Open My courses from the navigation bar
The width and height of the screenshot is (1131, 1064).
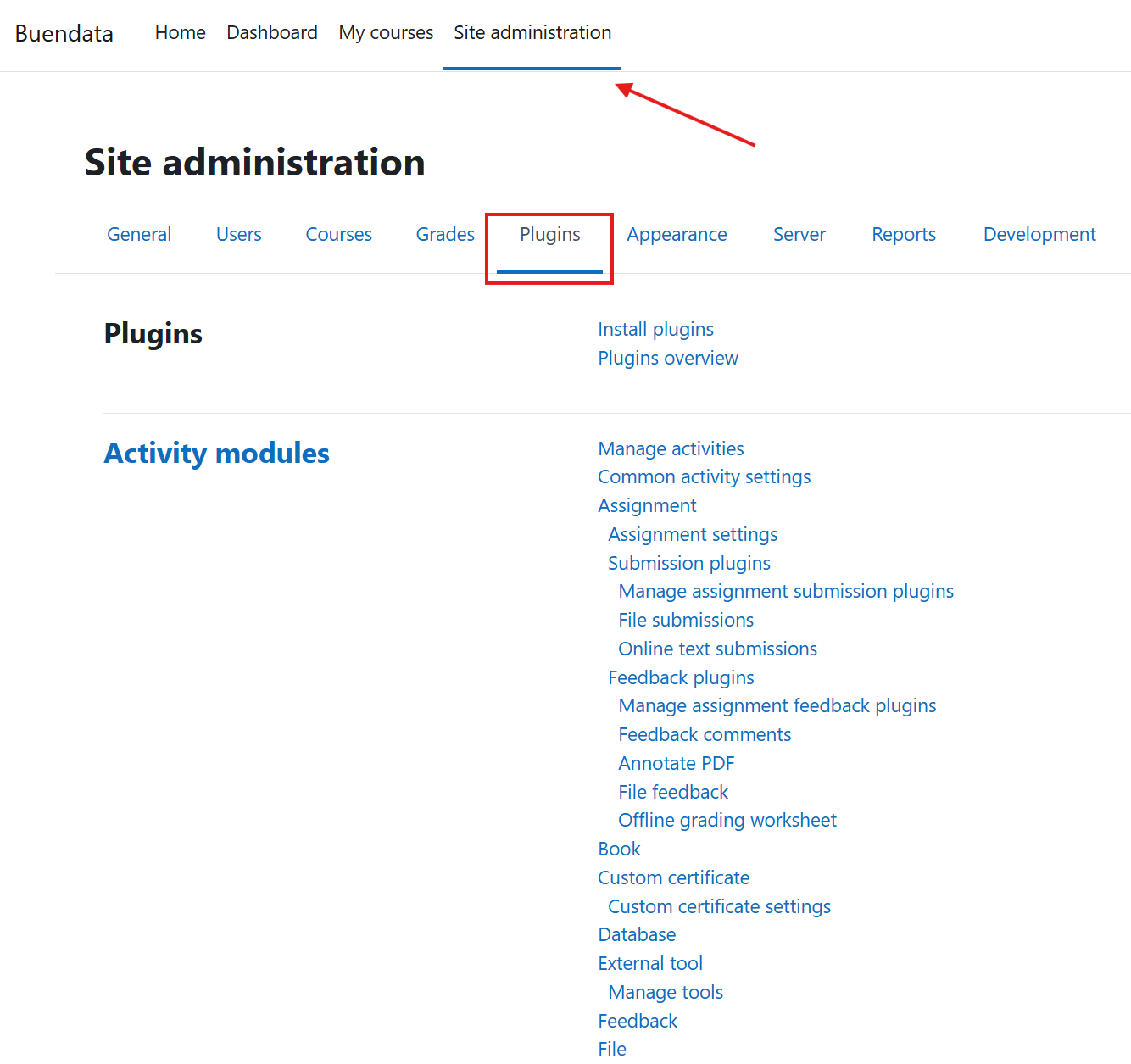[386, 32]
